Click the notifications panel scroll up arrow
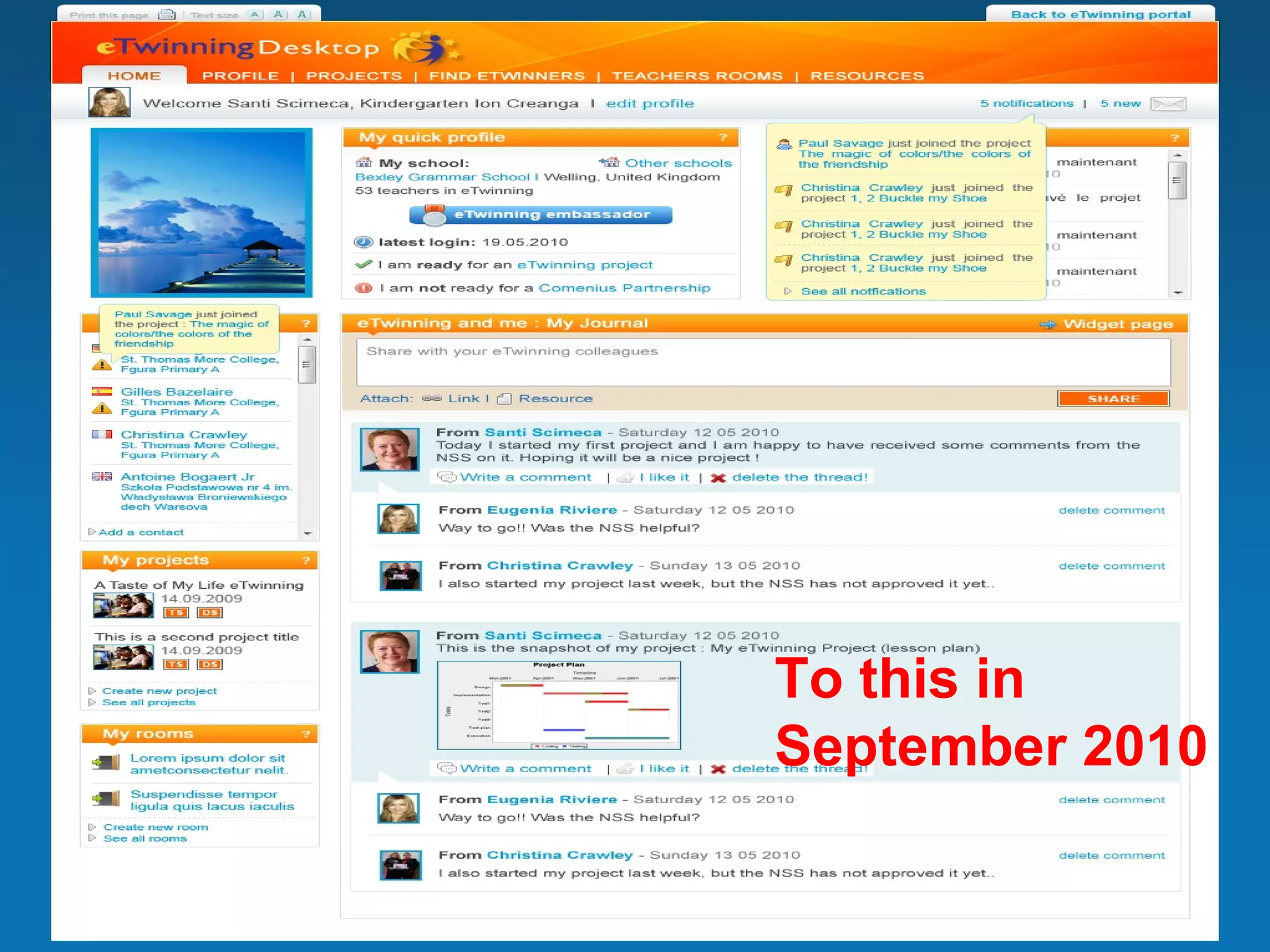 click(x=1178, y=155)
